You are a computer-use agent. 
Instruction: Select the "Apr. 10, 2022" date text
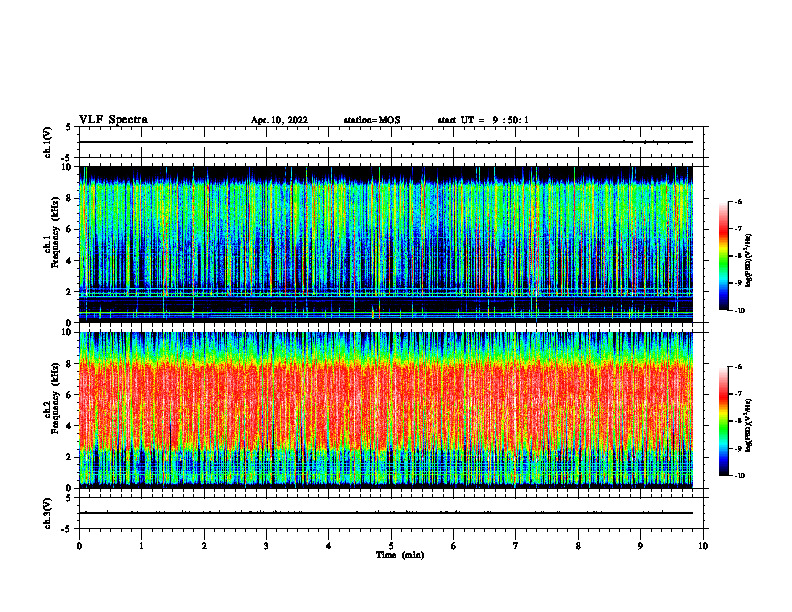[279, 120]
